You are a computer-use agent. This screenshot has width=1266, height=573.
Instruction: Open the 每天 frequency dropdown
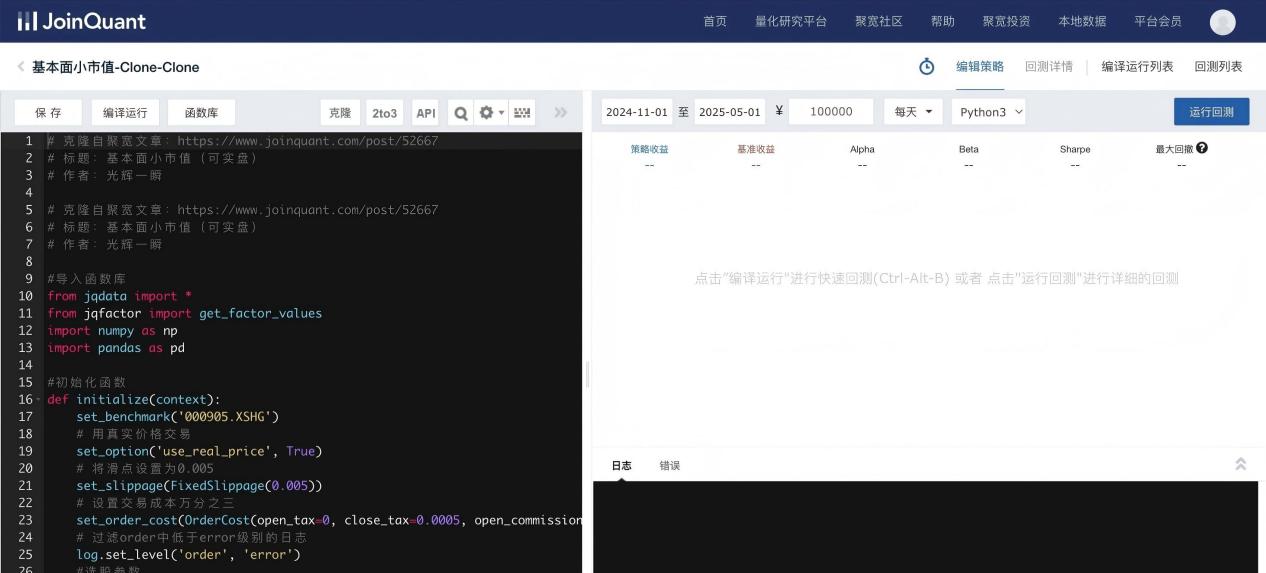[x=913, y=112]
